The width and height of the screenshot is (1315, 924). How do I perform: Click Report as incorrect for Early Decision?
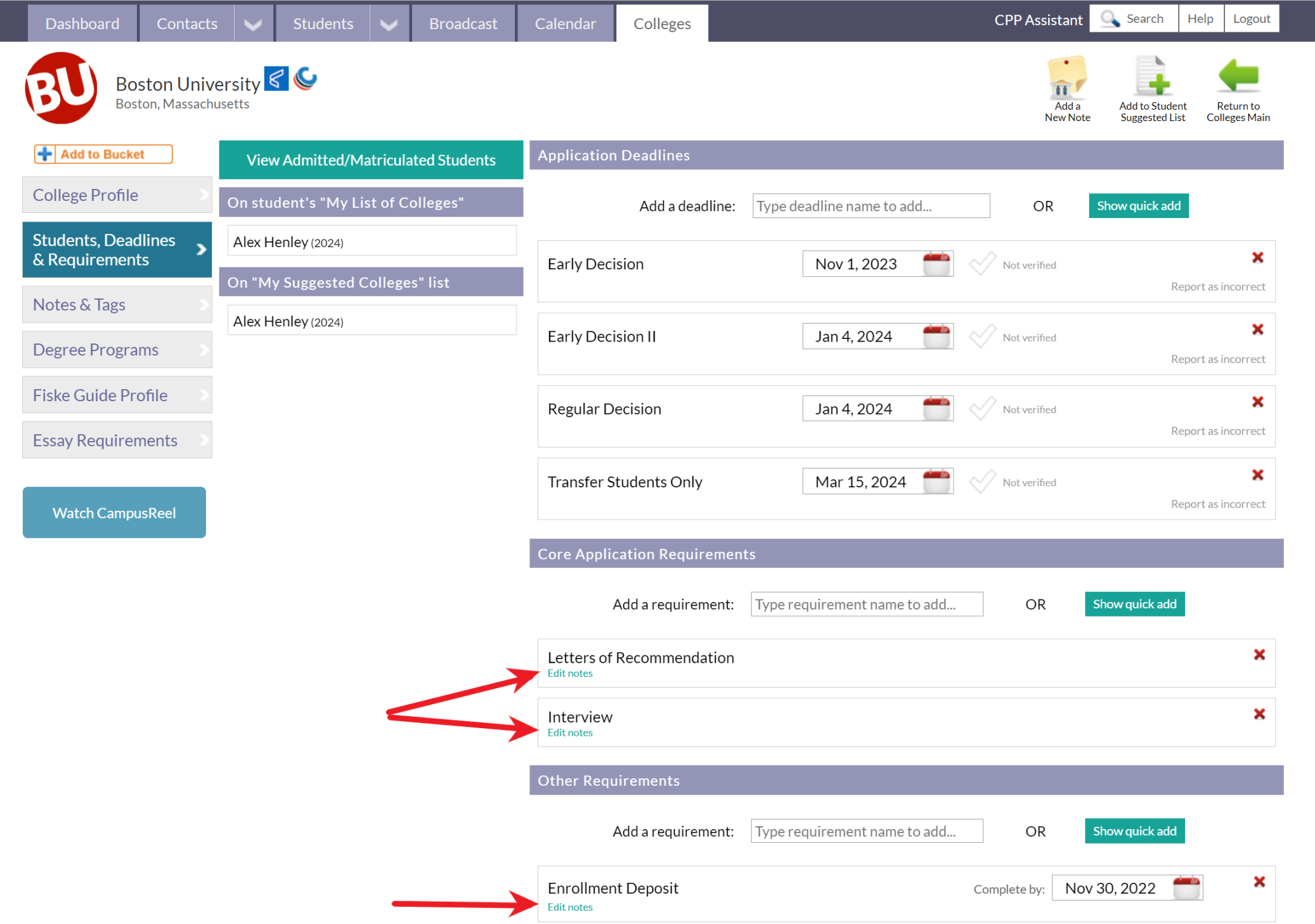point(1218,286)
